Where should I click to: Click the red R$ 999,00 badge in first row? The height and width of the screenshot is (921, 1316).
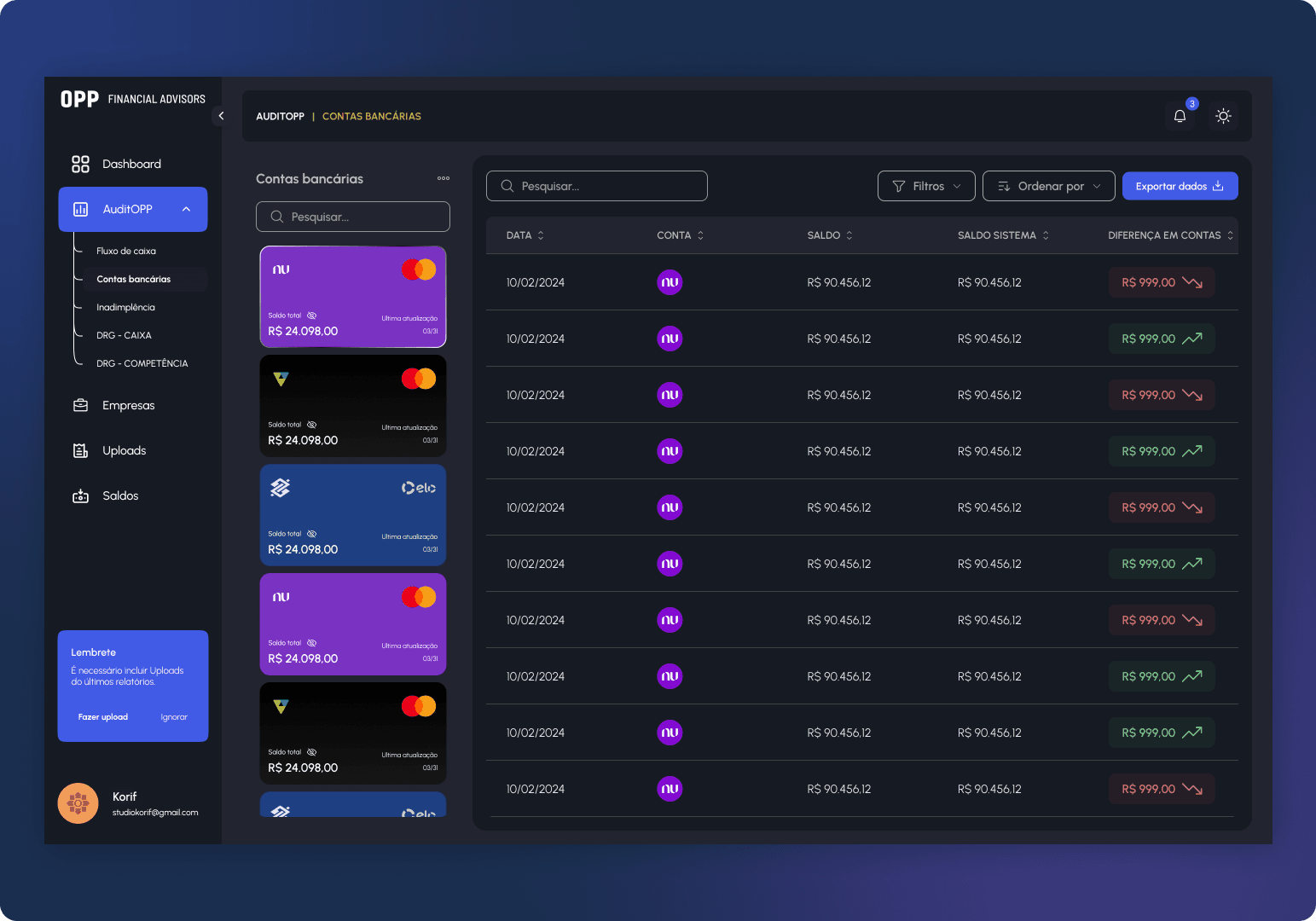point(1162,282)
